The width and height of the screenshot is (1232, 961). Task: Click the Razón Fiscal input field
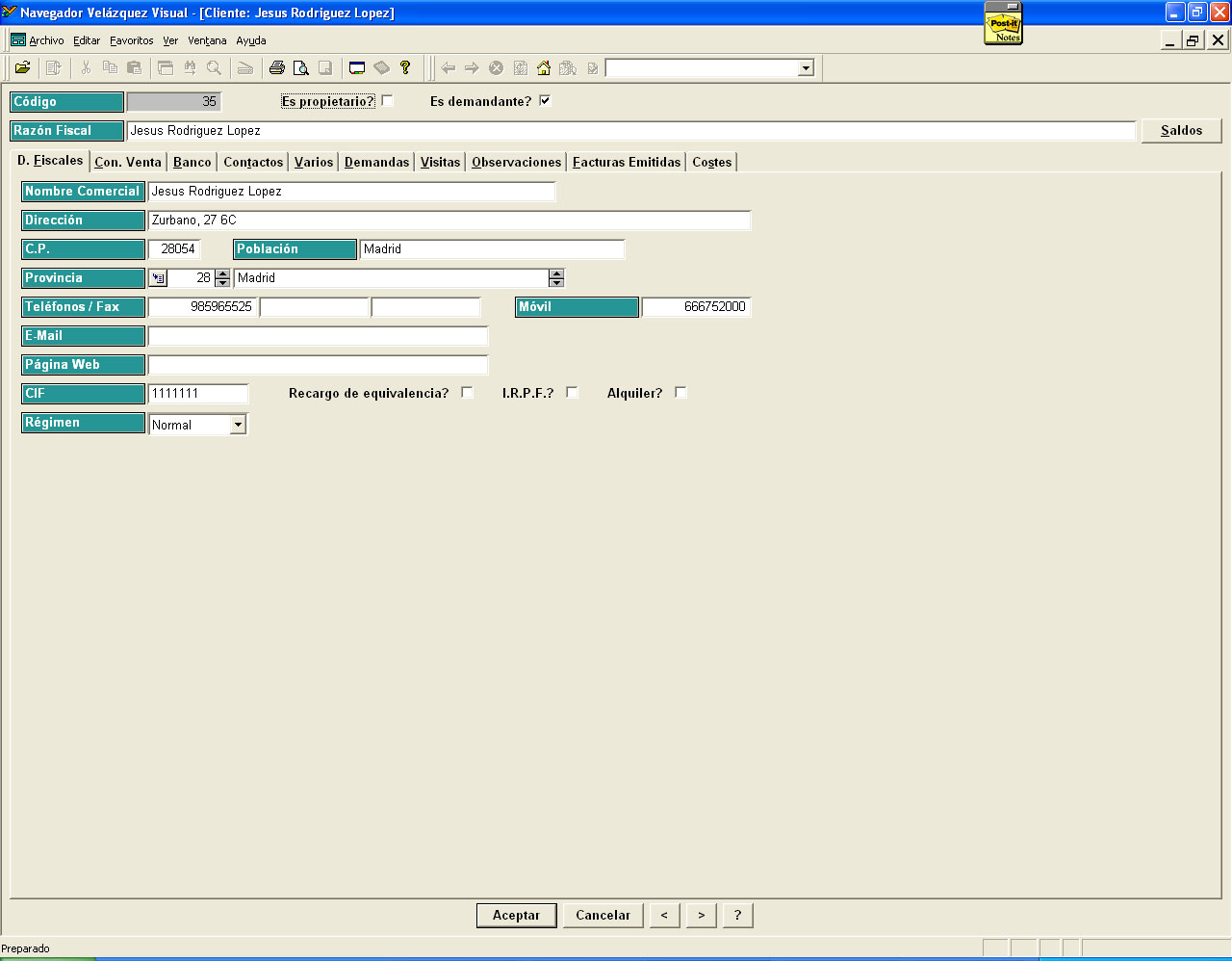[631, 131]
